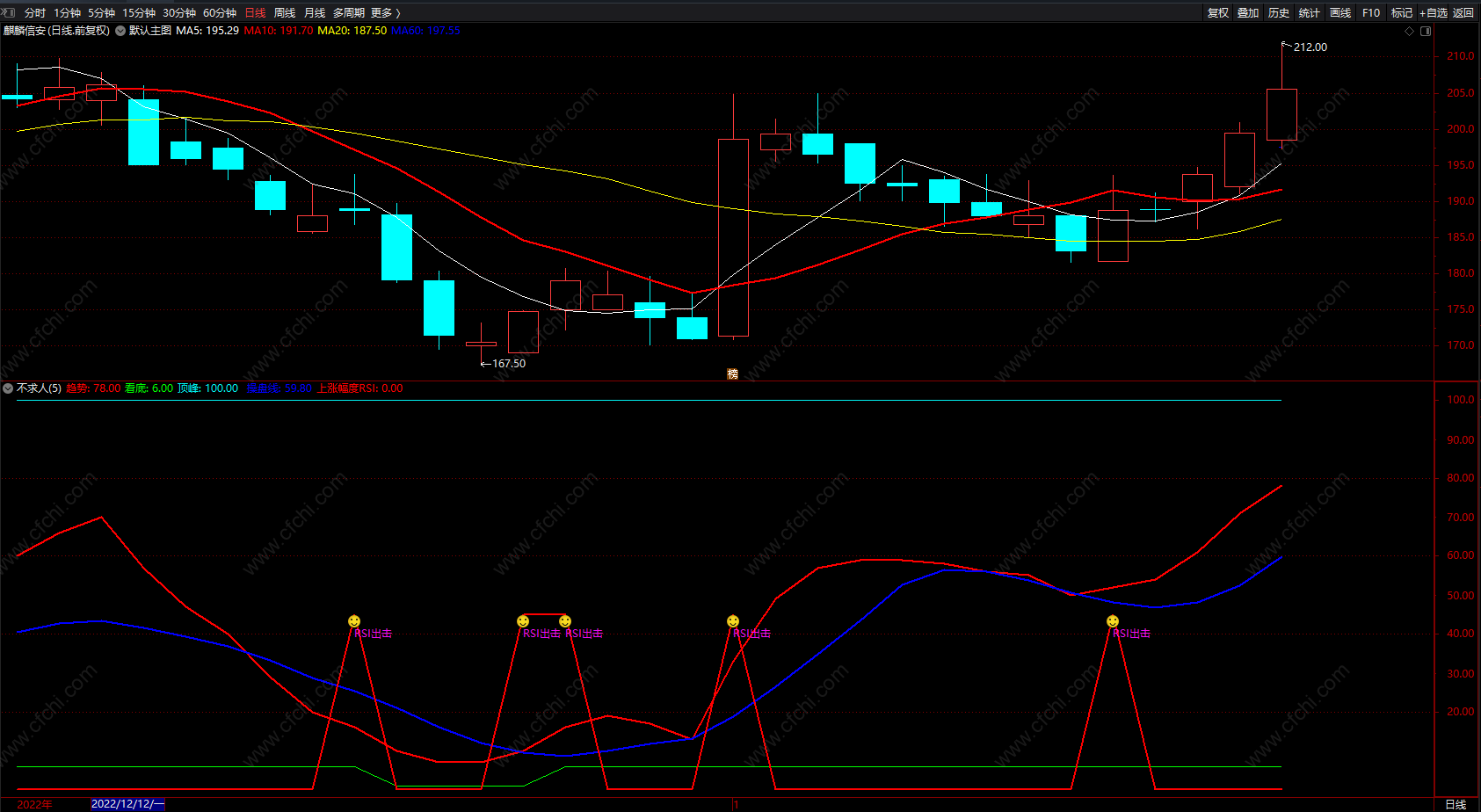Select the 30分钟 period tab

point(179,13)
